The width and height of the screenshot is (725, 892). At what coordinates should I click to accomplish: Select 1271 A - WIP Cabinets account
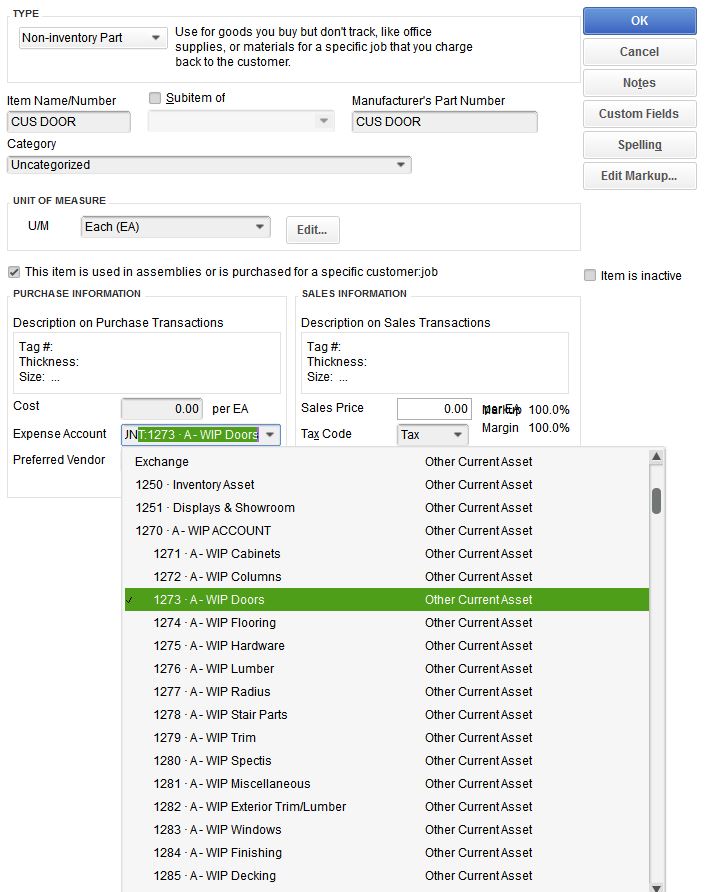pyautogui.click(x=217, y=554)
